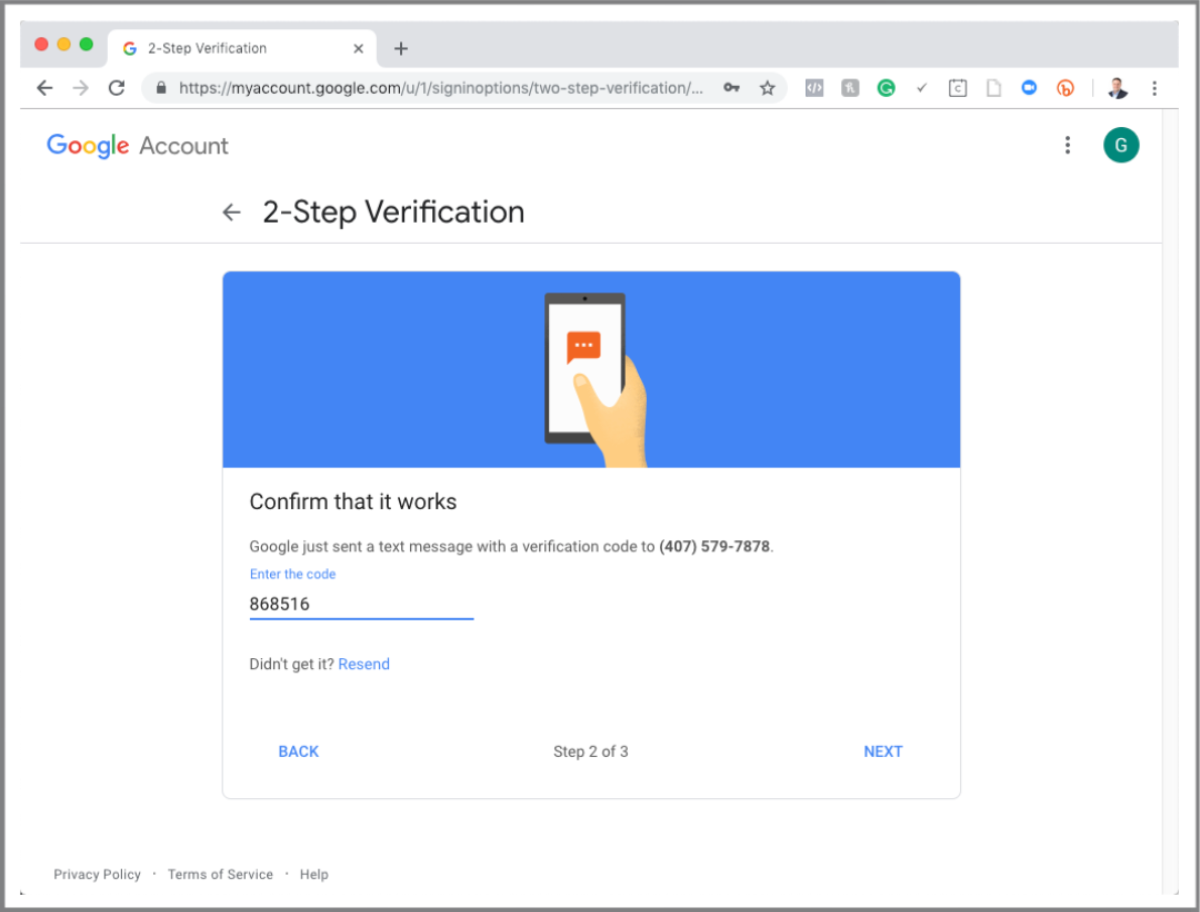1200x912 pixels.
Task: Click the blank page extension icon
Action: (993, 88)
